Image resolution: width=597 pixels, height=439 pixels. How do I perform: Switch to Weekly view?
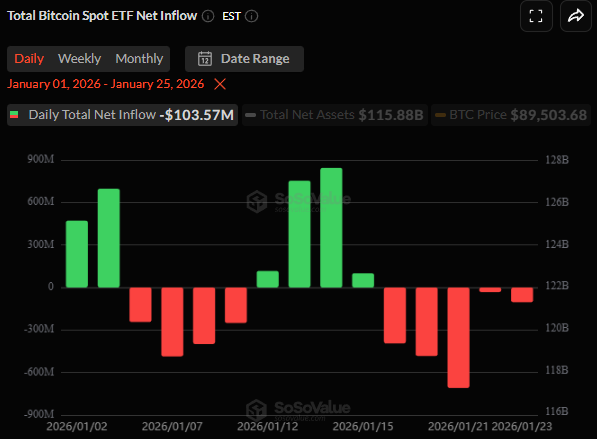pos(79,59)
